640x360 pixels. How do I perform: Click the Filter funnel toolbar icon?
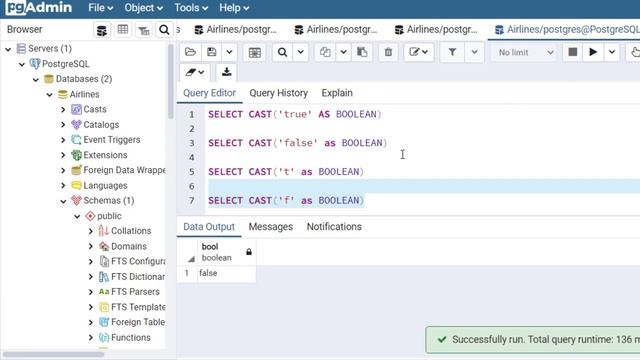(452, 52)
